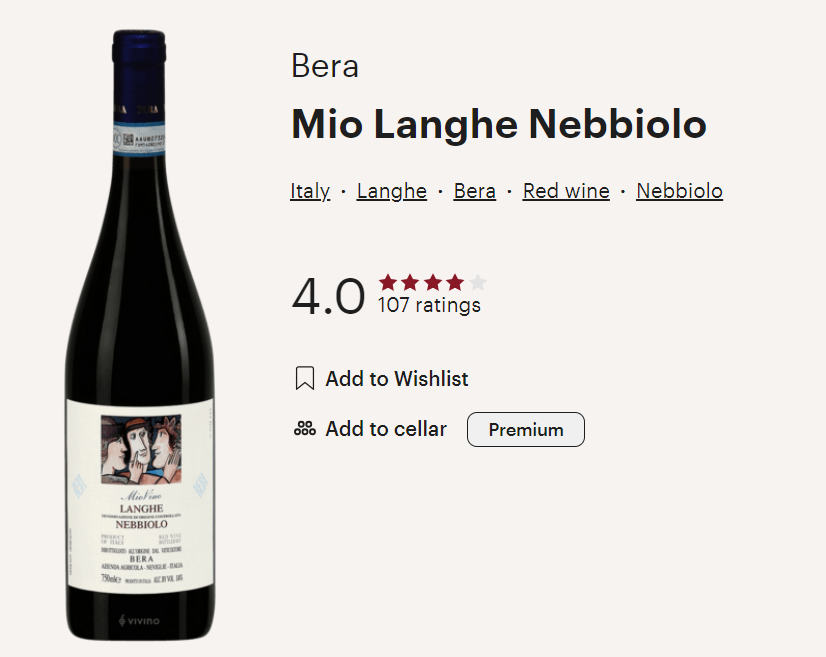Open the Italy country link
Screen dimensions: 826x657
coord(310,191)
